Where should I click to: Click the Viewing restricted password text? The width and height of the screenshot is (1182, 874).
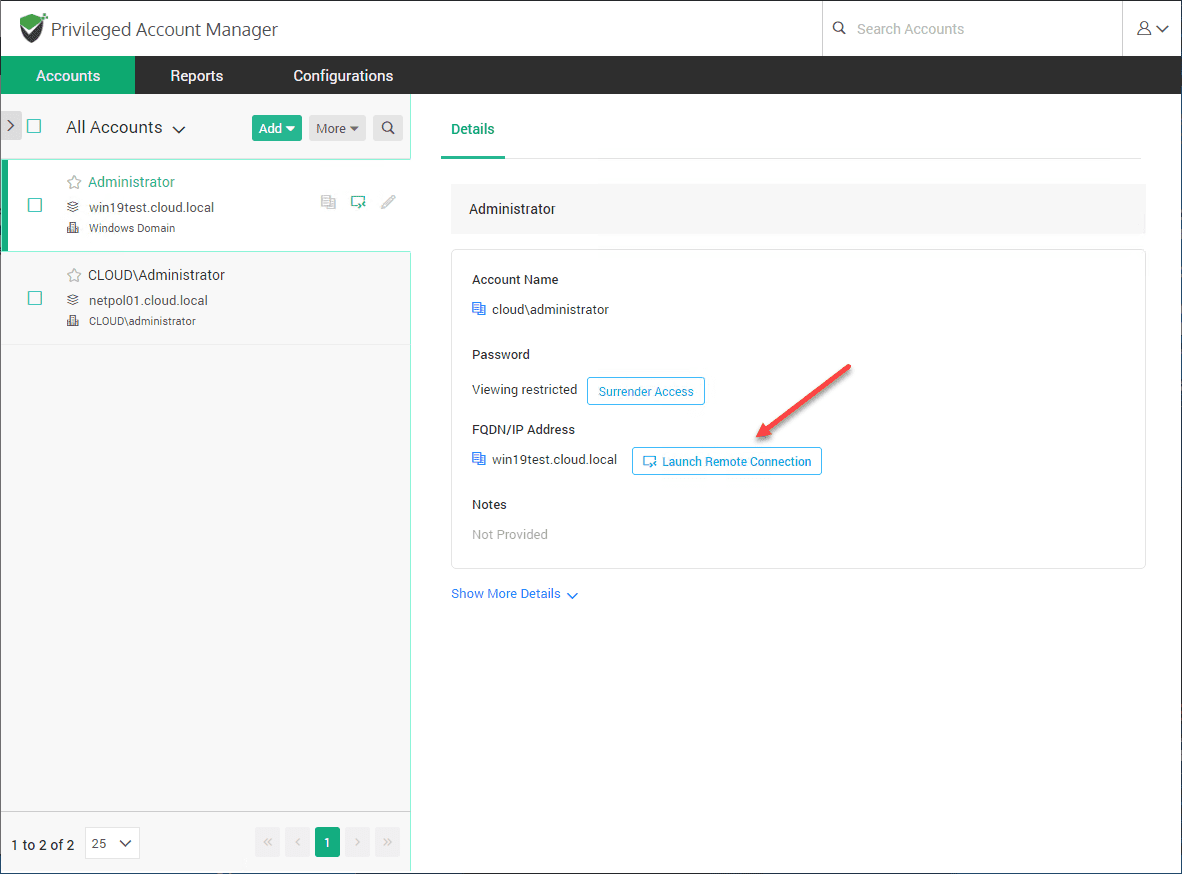(x=525, y=390)
